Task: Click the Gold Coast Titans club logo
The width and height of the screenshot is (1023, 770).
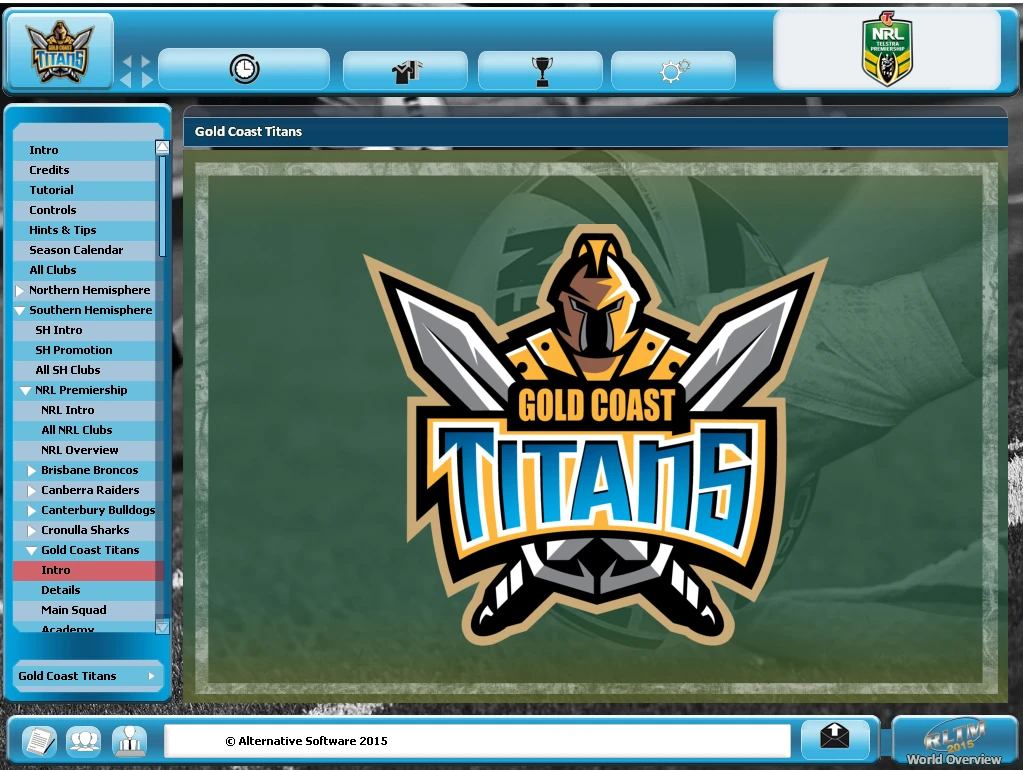Action: (x=59, y=52)
